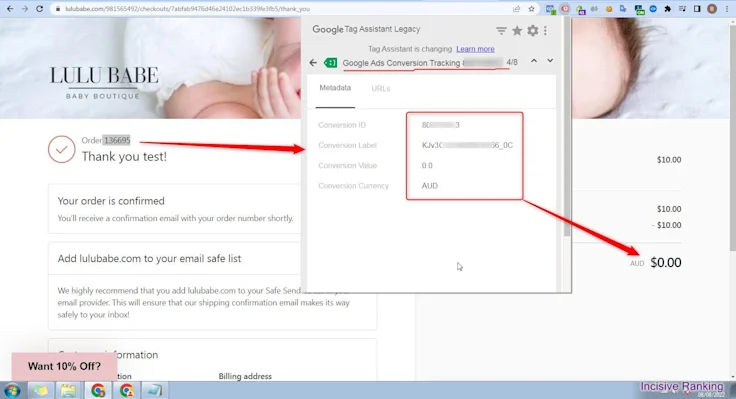Open the blue circle extension icon
736x399 pixels.
pos(653,9)
